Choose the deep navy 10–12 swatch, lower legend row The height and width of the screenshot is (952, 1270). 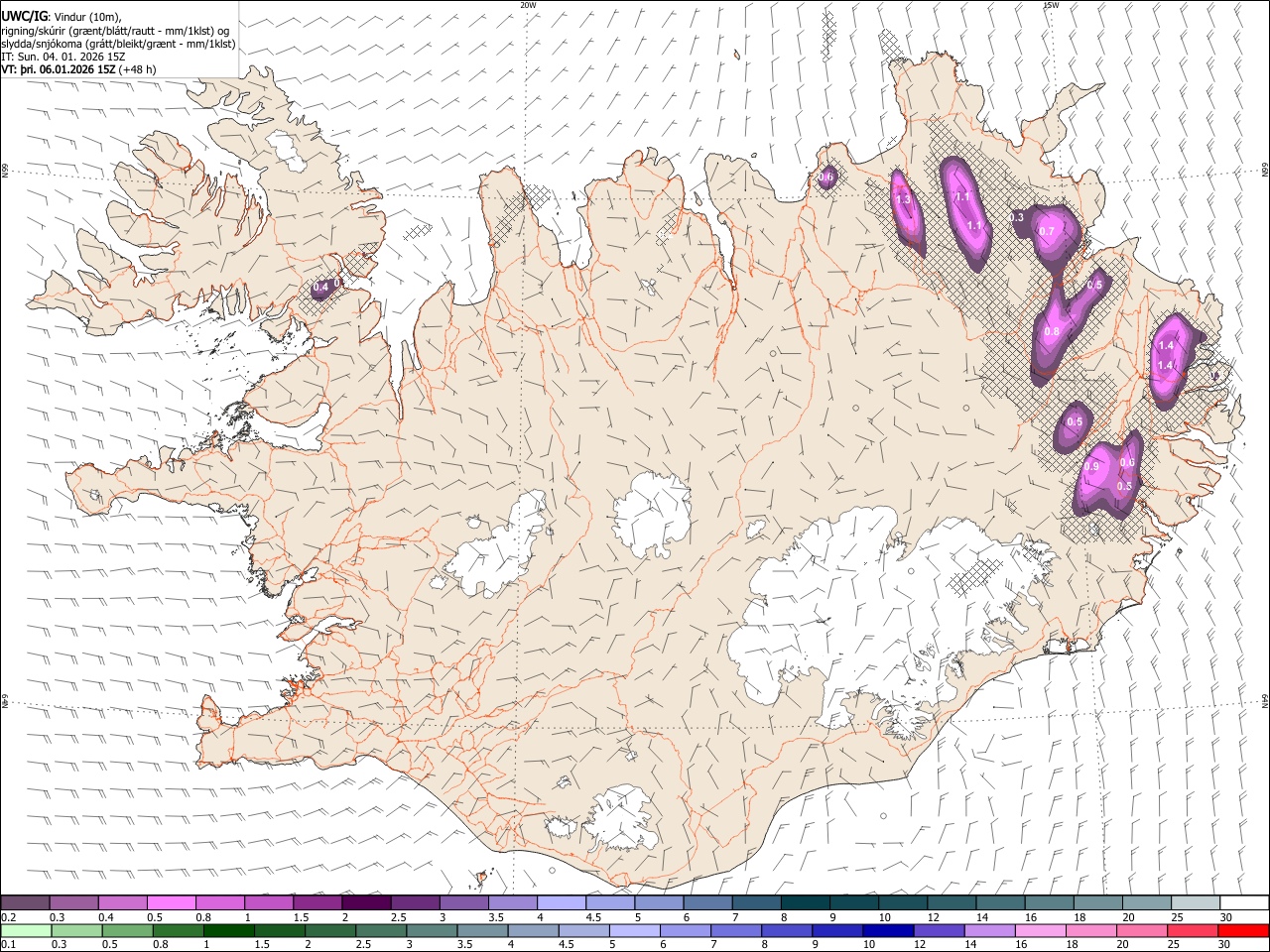[888, 930]
